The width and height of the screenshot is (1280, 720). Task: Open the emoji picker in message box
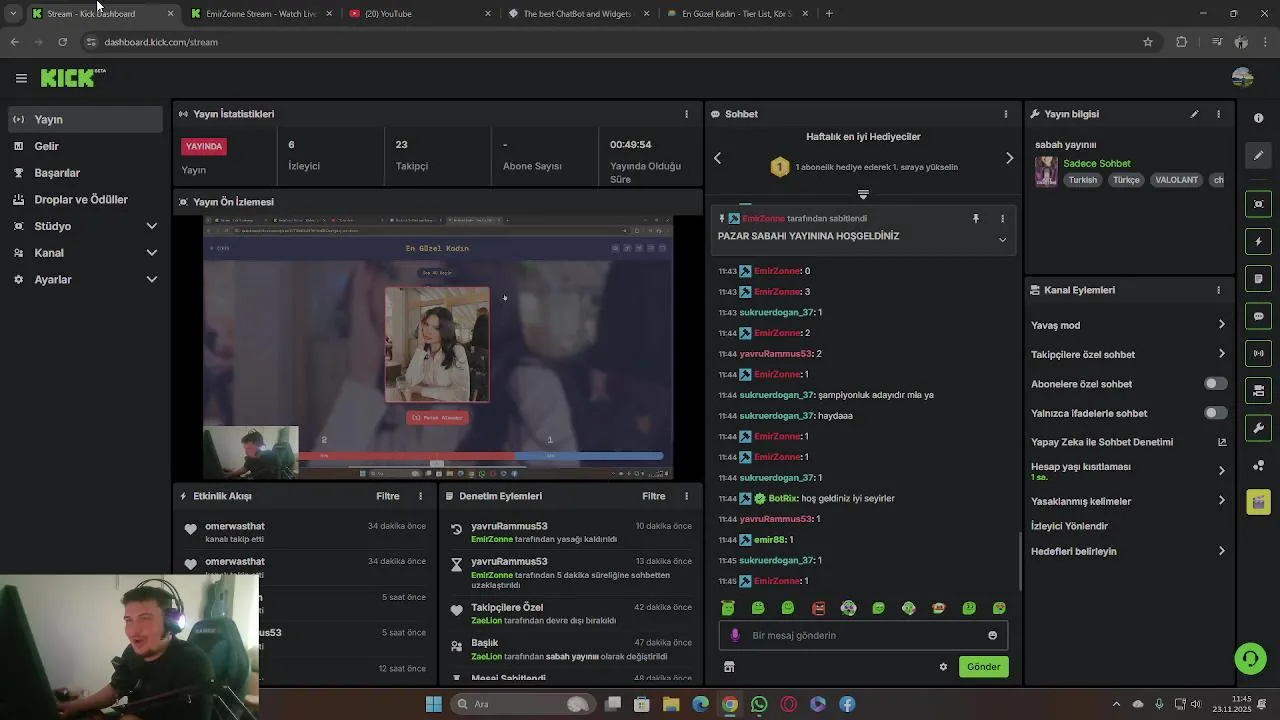[x=992, y=635]
